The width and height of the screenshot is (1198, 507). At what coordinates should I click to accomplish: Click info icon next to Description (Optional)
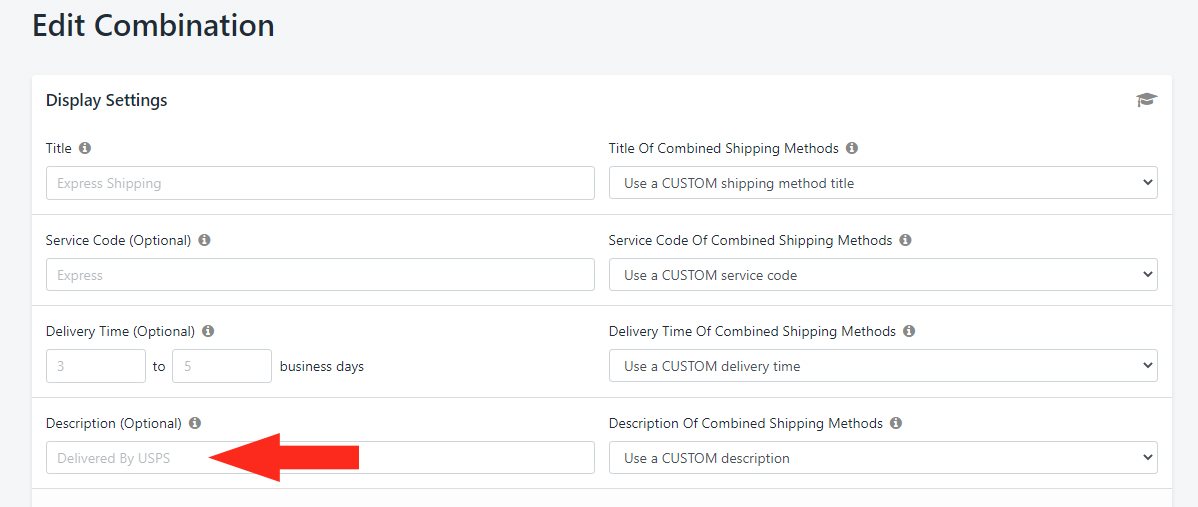pyautogui.click(x=195, y=423)
